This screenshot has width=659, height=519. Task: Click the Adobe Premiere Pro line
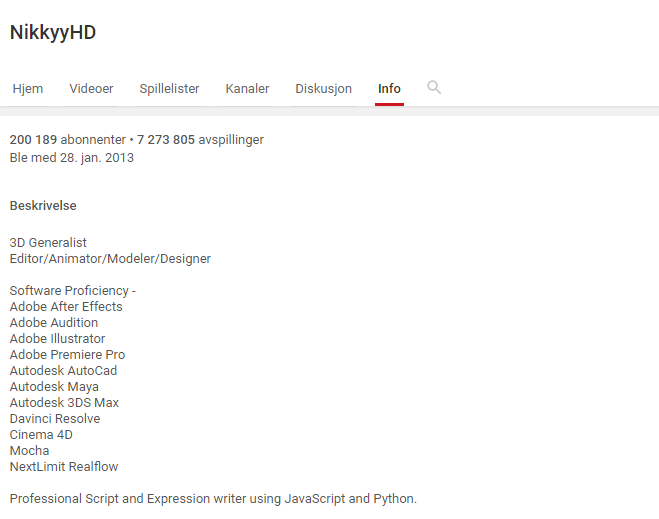[x=67, y=354]
